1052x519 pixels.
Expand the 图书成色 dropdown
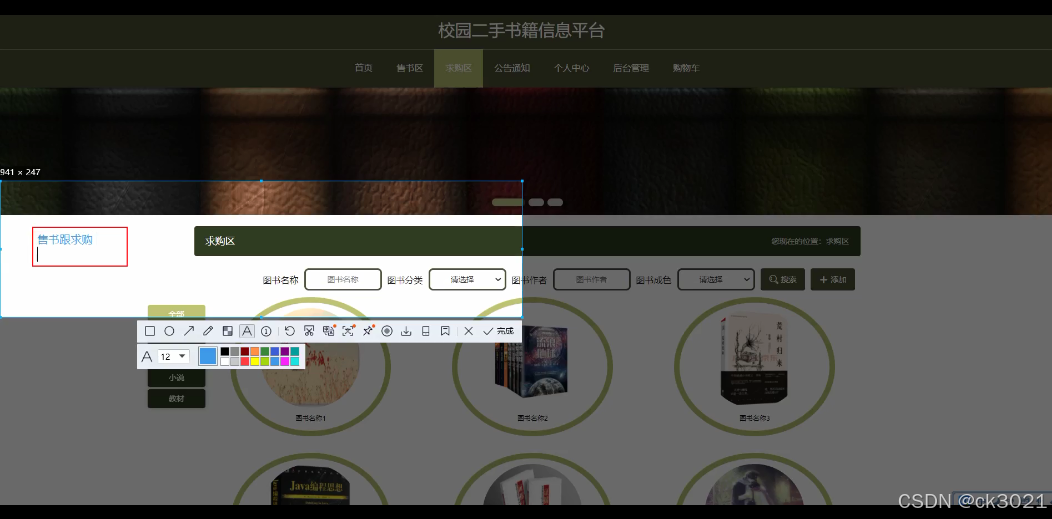pyautogui.click(x=716, y=280)
